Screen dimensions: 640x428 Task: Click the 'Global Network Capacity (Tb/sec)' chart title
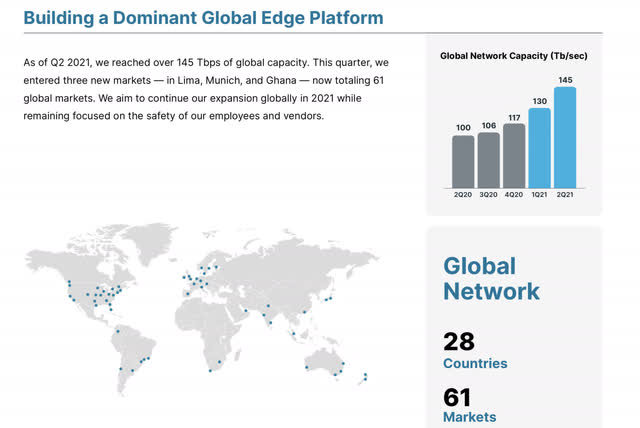[x=513, y=56]
